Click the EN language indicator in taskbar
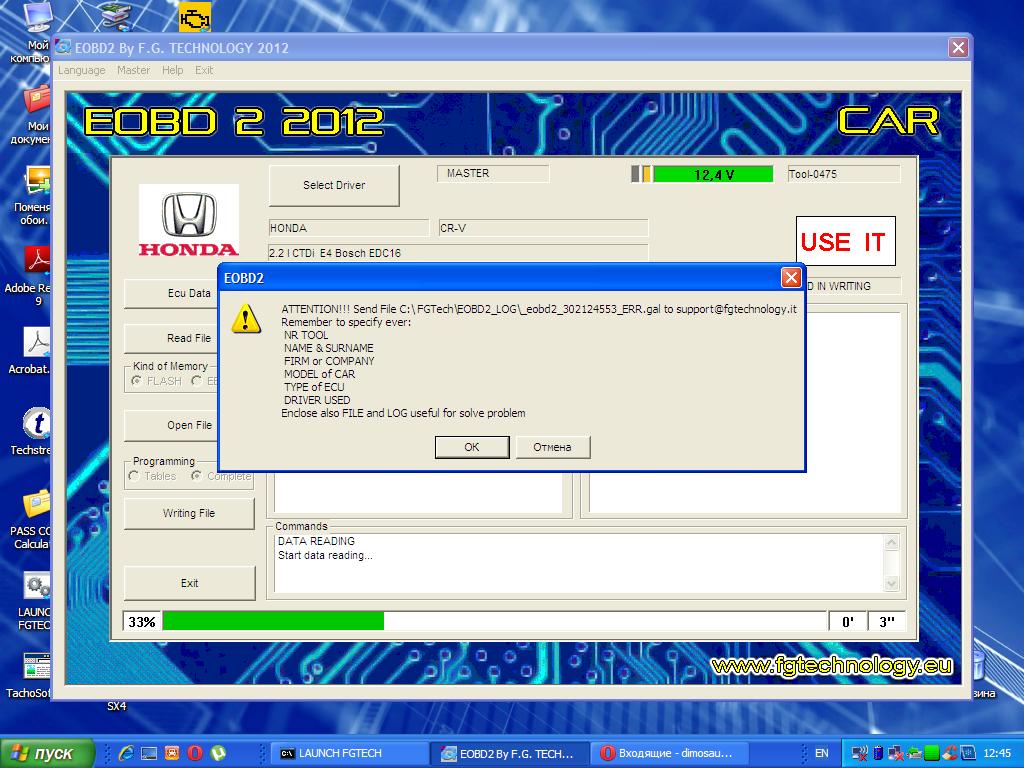Viewport: 1024px width, 768px height. click(x=822, y=753)
